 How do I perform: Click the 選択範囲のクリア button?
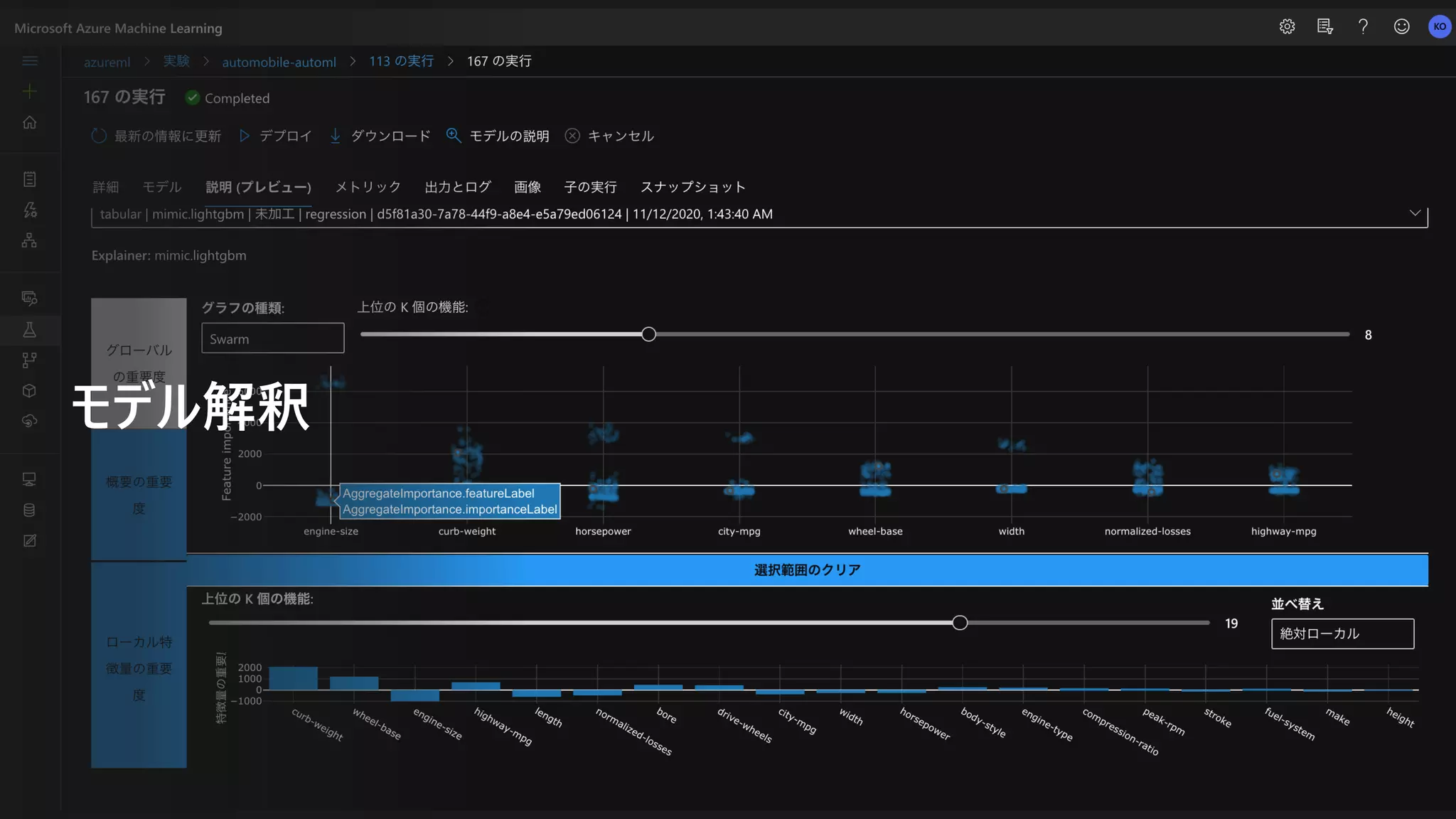click(x=807, y=570)
